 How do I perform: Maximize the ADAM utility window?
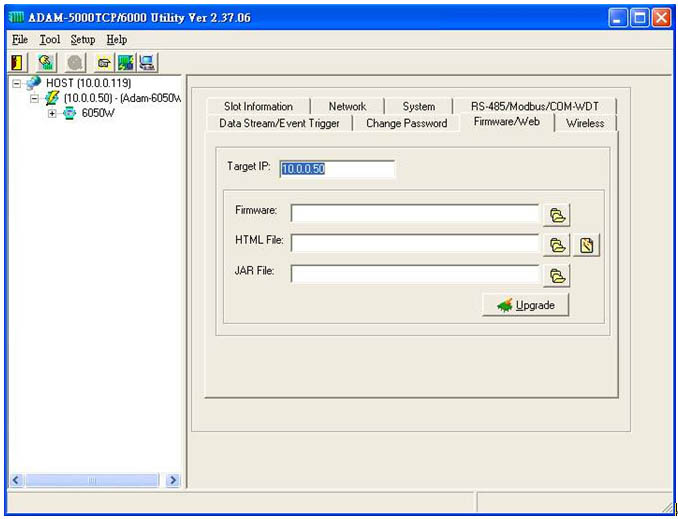640,18
